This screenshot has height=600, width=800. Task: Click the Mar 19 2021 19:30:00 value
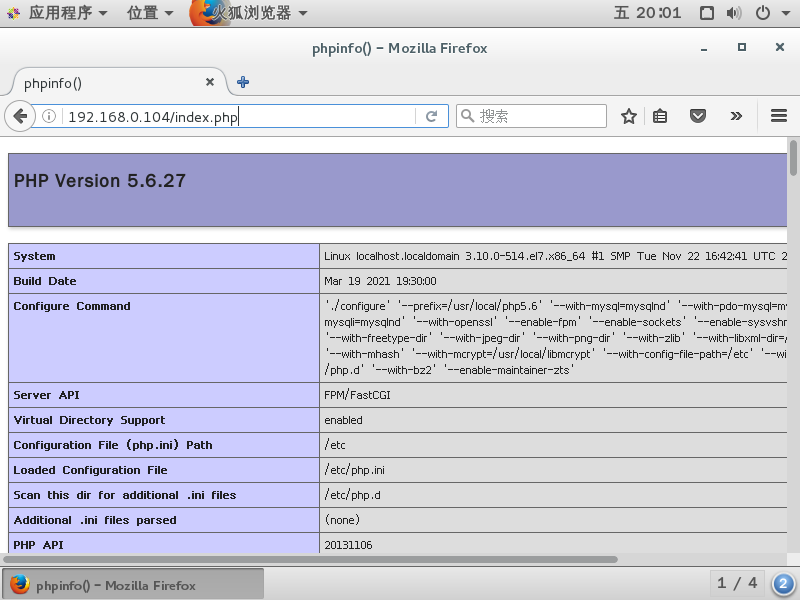tap(380, 281)
